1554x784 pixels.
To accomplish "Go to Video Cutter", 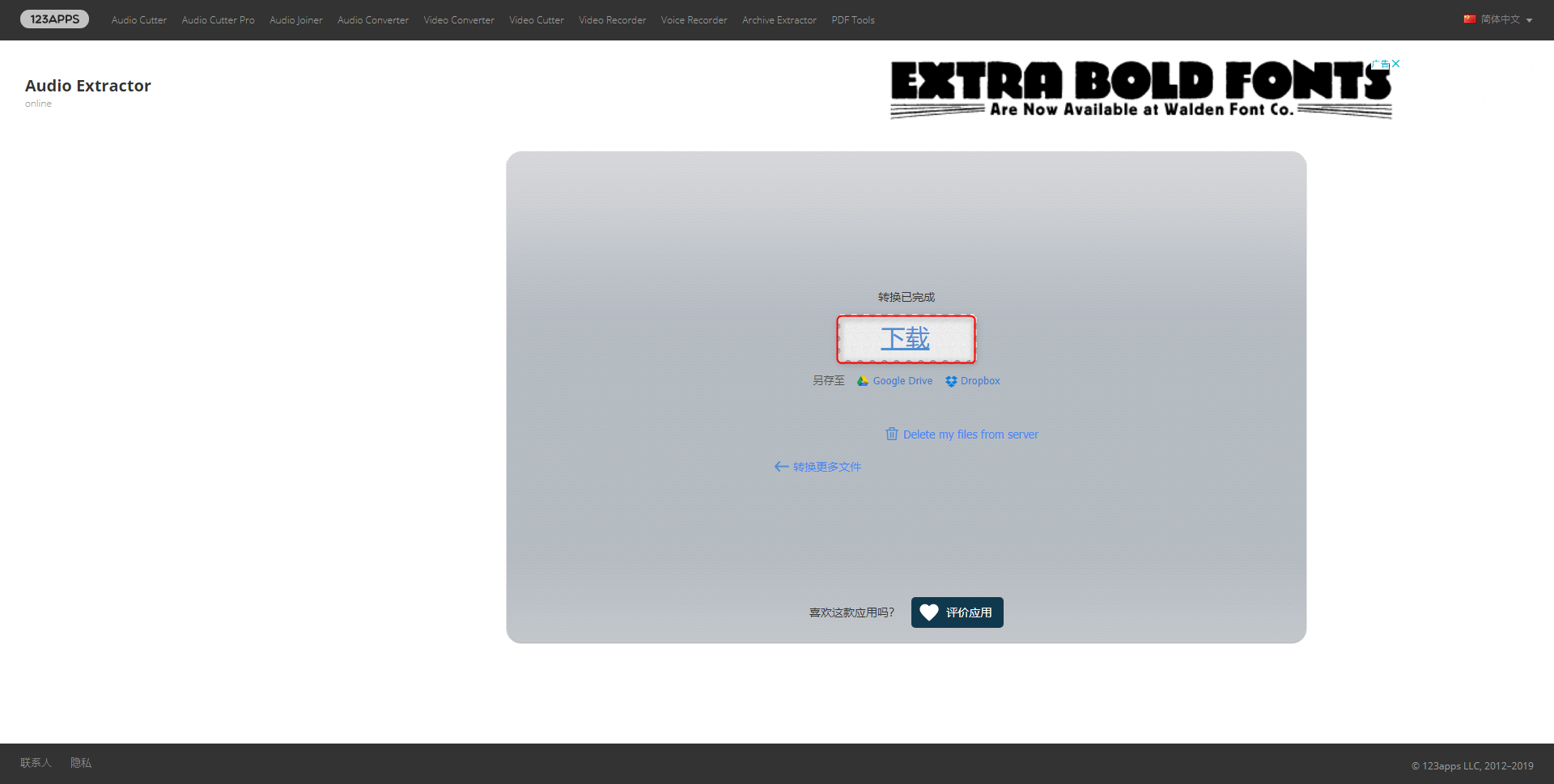I will point(537,20).
